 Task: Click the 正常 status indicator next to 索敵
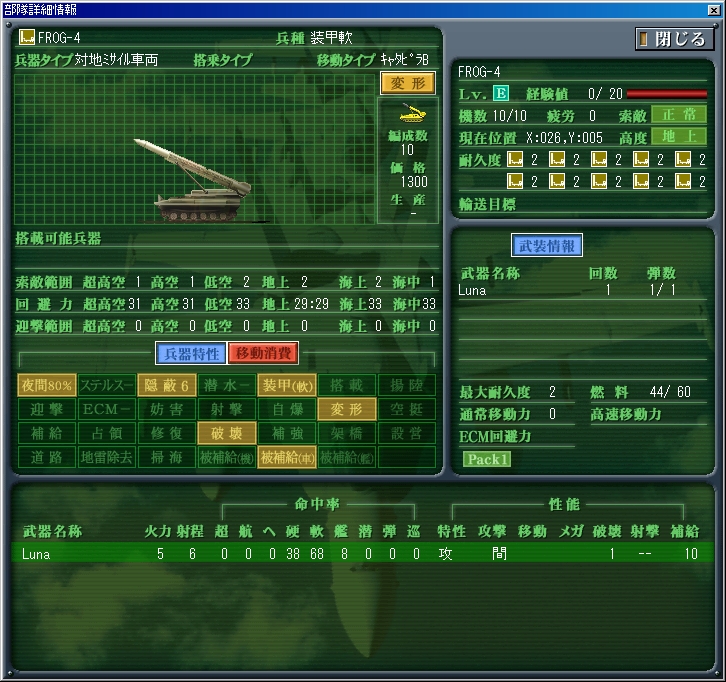[679, 114]
